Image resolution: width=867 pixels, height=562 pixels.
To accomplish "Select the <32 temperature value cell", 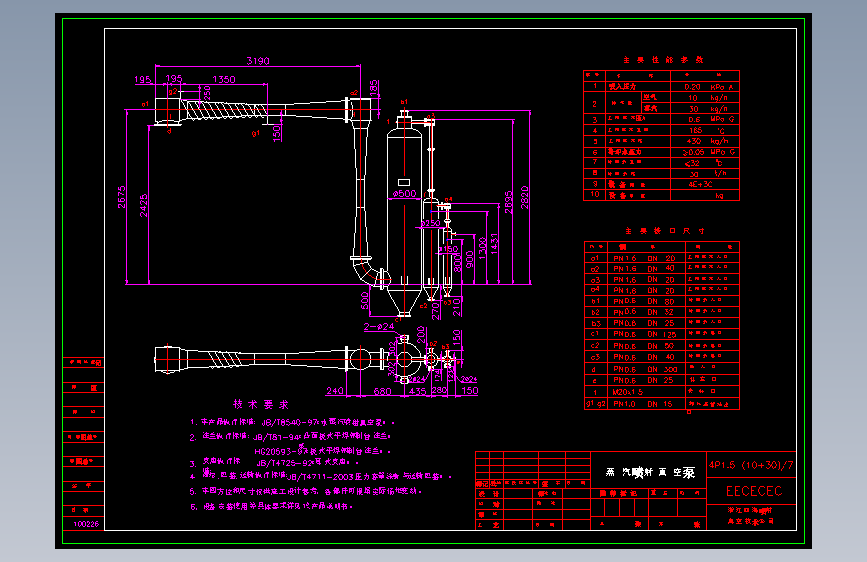I will [x=705, y=163].
